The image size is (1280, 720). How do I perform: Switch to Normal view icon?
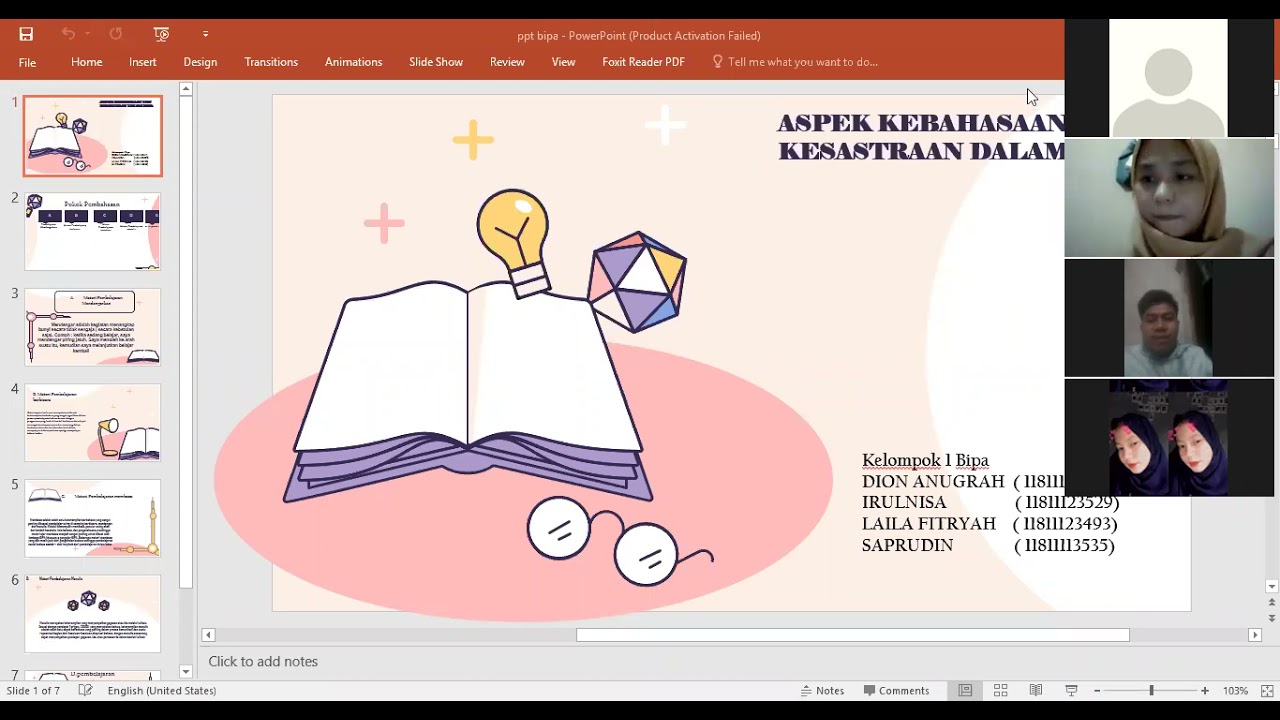(x=965, y=691)
